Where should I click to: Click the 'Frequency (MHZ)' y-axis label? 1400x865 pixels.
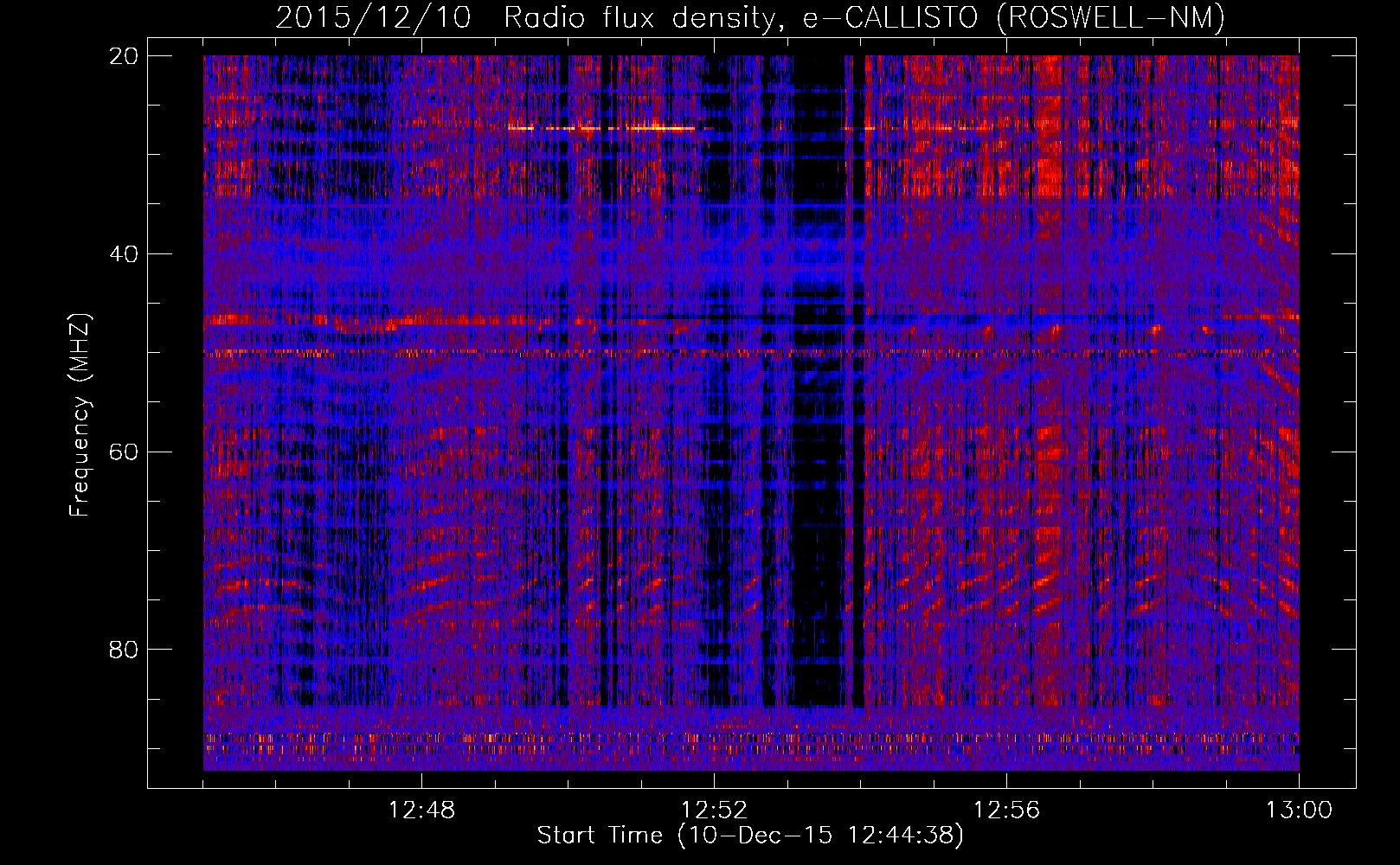(80, 415)
